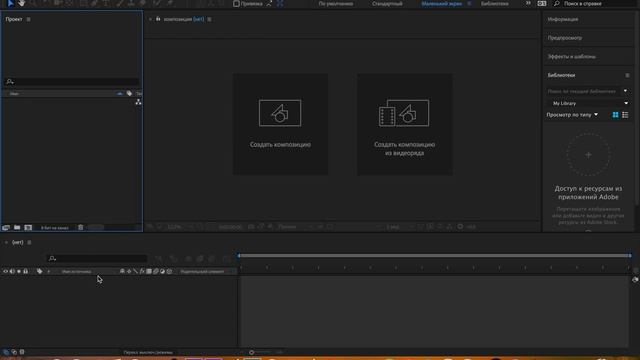The image size is (640, 360).
Task: Toggle the Transfer Controls pane icon
Action: click(14, 352)
